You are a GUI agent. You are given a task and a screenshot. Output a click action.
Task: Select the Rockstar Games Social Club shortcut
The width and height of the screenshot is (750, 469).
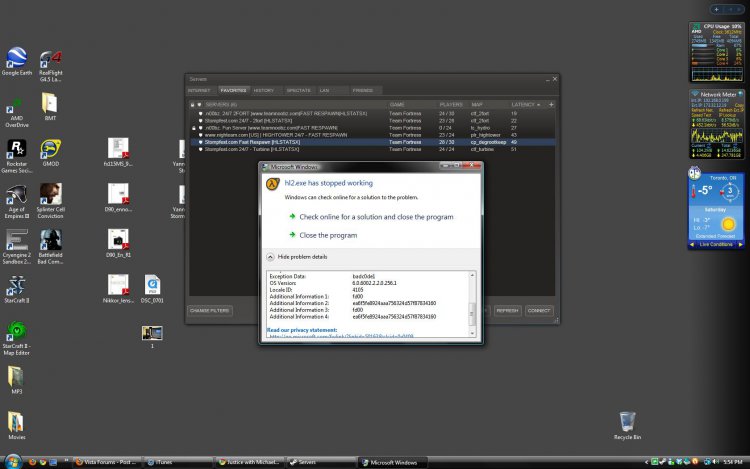[x=17, y=156]
